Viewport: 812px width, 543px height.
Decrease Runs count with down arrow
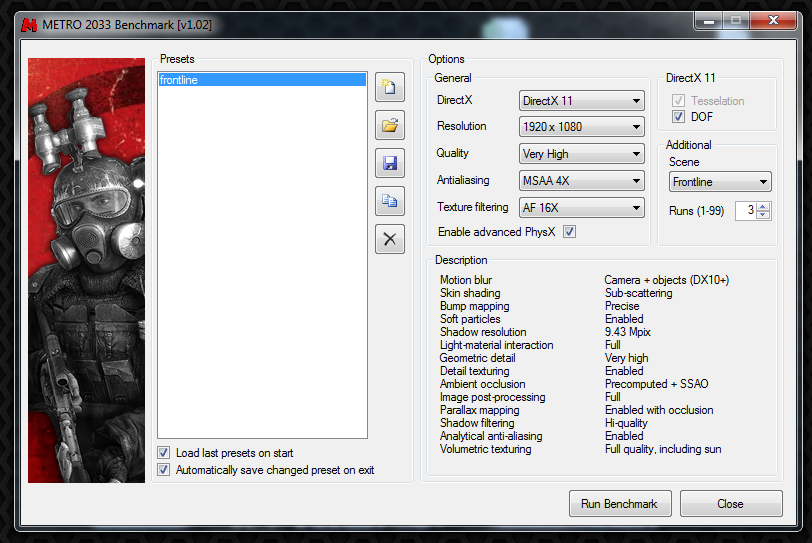[763, 215]
